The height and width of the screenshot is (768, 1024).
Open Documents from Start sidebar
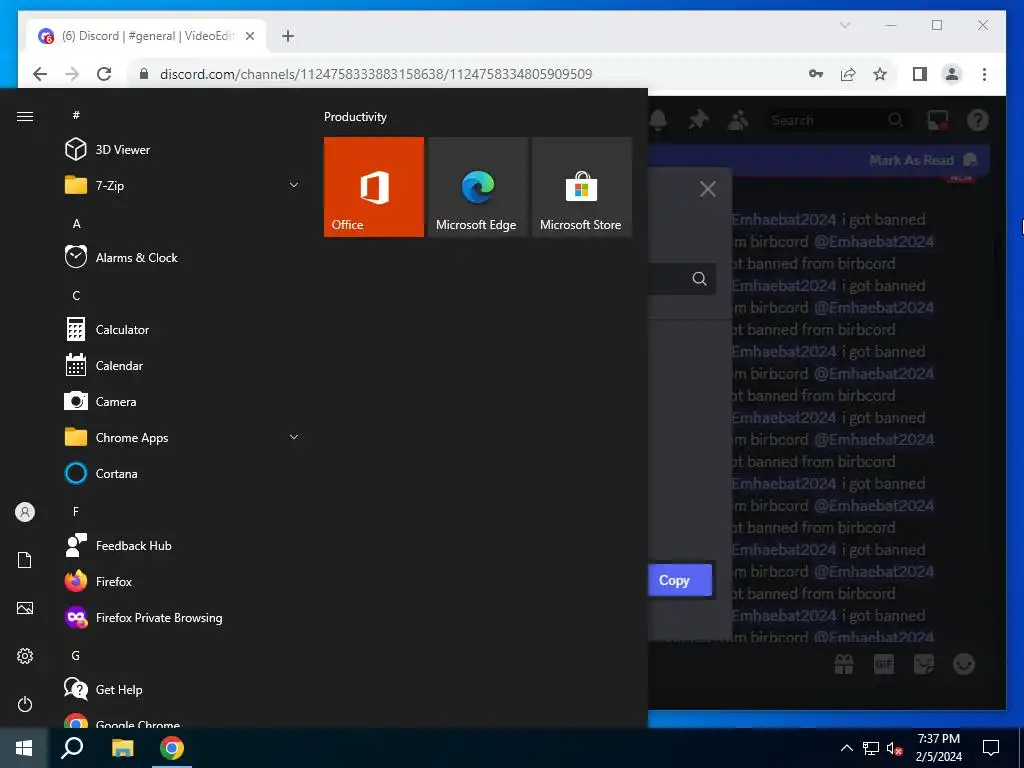tap(25, 560)
